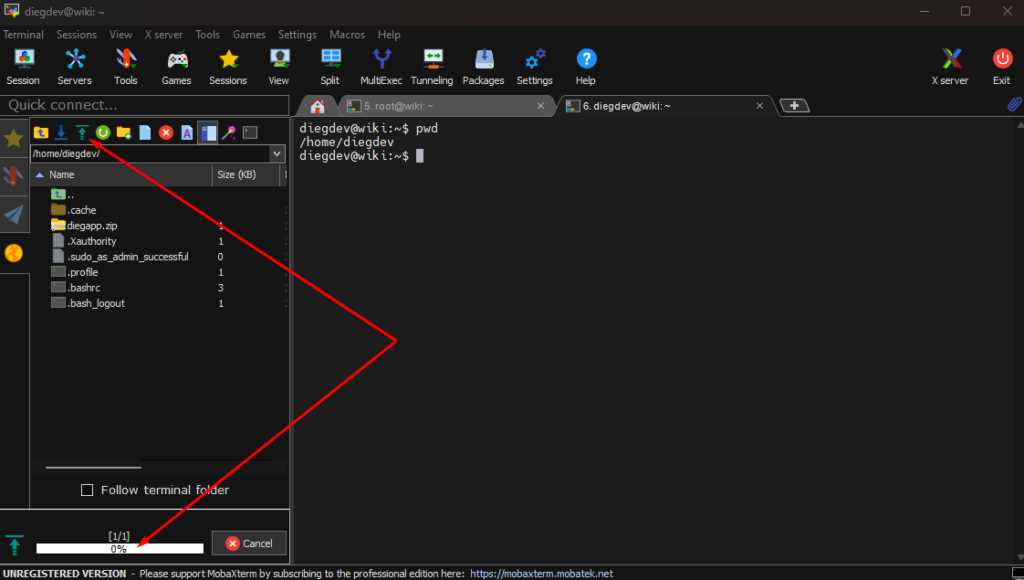
Task: Open the Tools menu
Action: click(208, 35)
